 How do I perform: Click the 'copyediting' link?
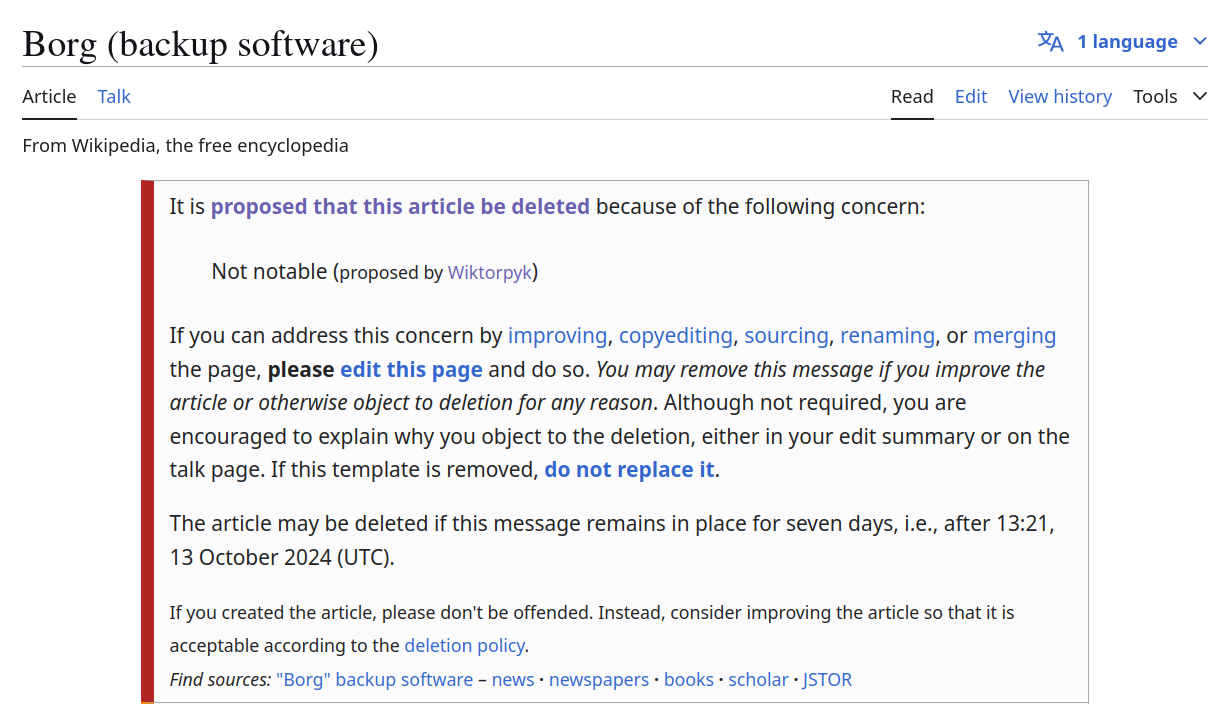click(x=676, y=336)
